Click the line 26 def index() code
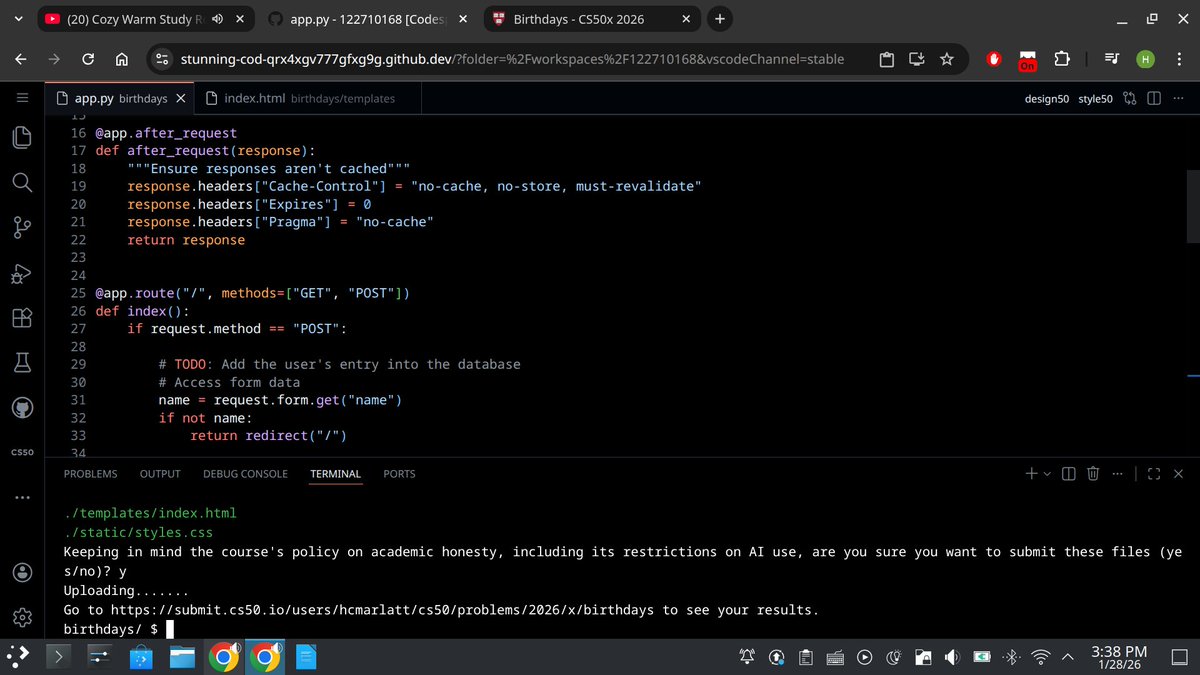The height and width of the screenshot is (675, 1200). [143, 311]
